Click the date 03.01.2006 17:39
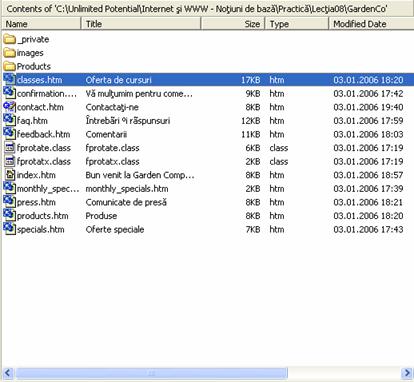 click(x=368, y=189)
